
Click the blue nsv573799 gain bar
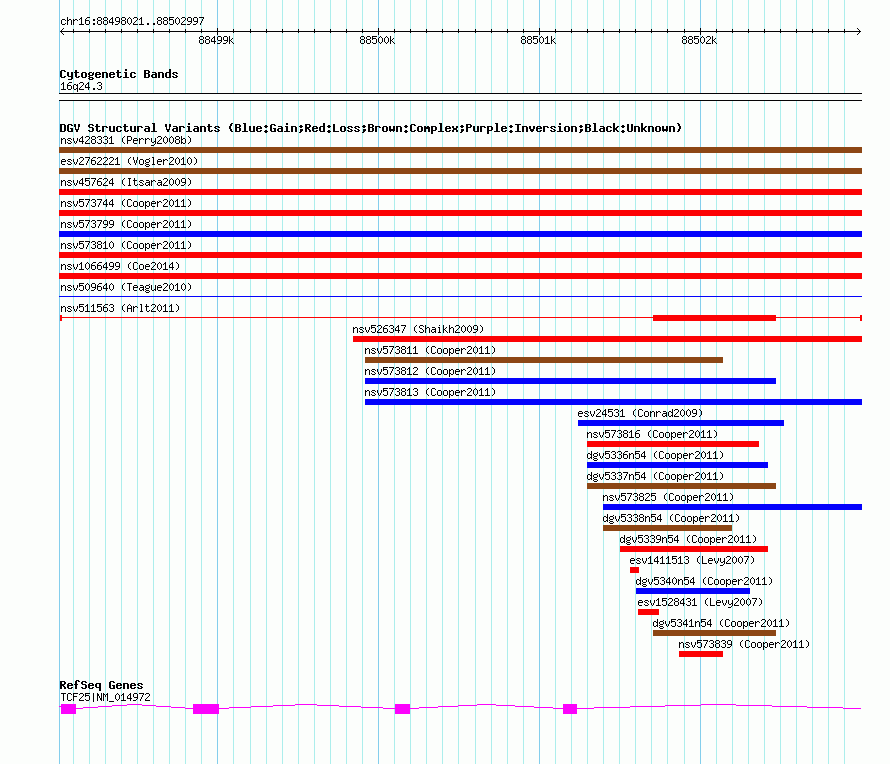pos(460,234)
